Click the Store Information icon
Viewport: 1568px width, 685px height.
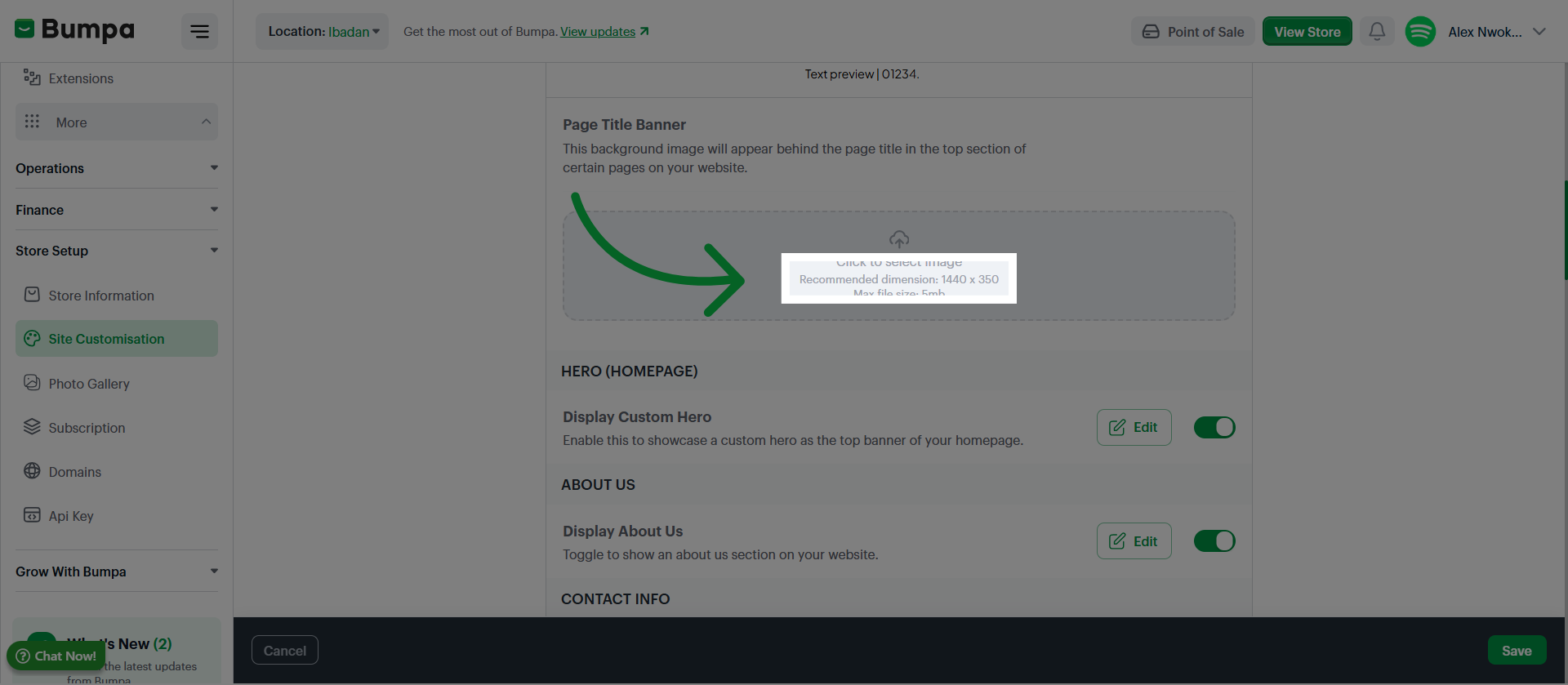(32, 294)
